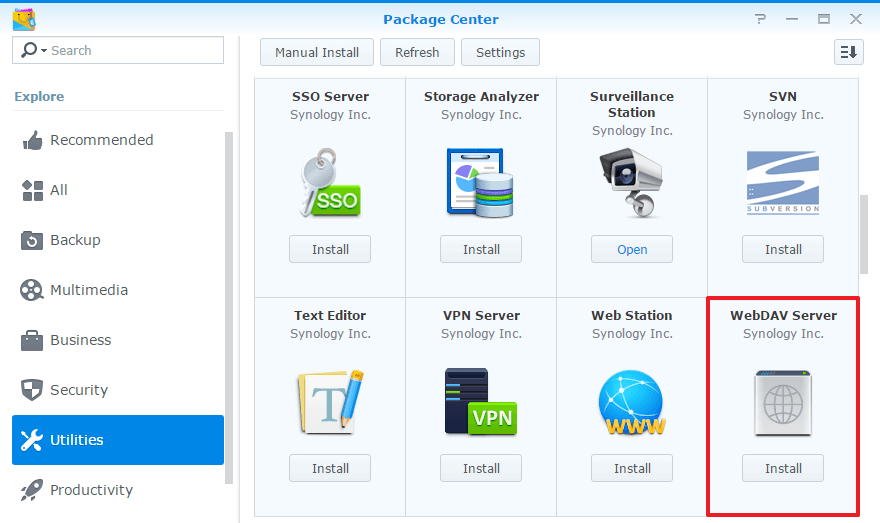Open Package Center Settings
Screen dimensions: 880x523
point(500,52)
